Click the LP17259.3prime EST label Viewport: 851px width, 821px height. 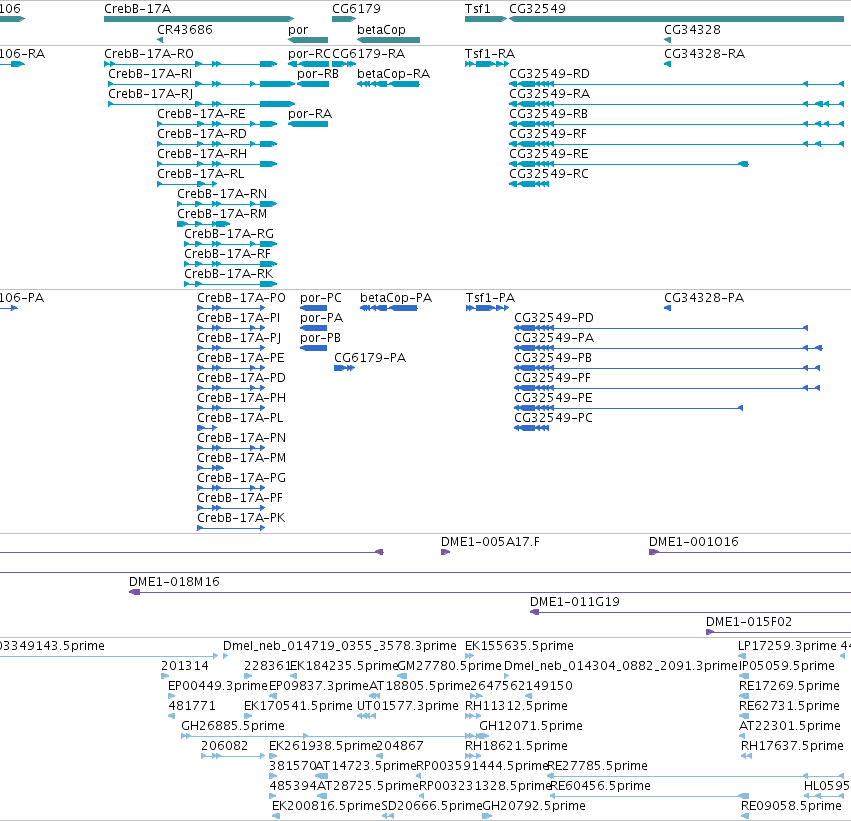(x=788, y=646)
